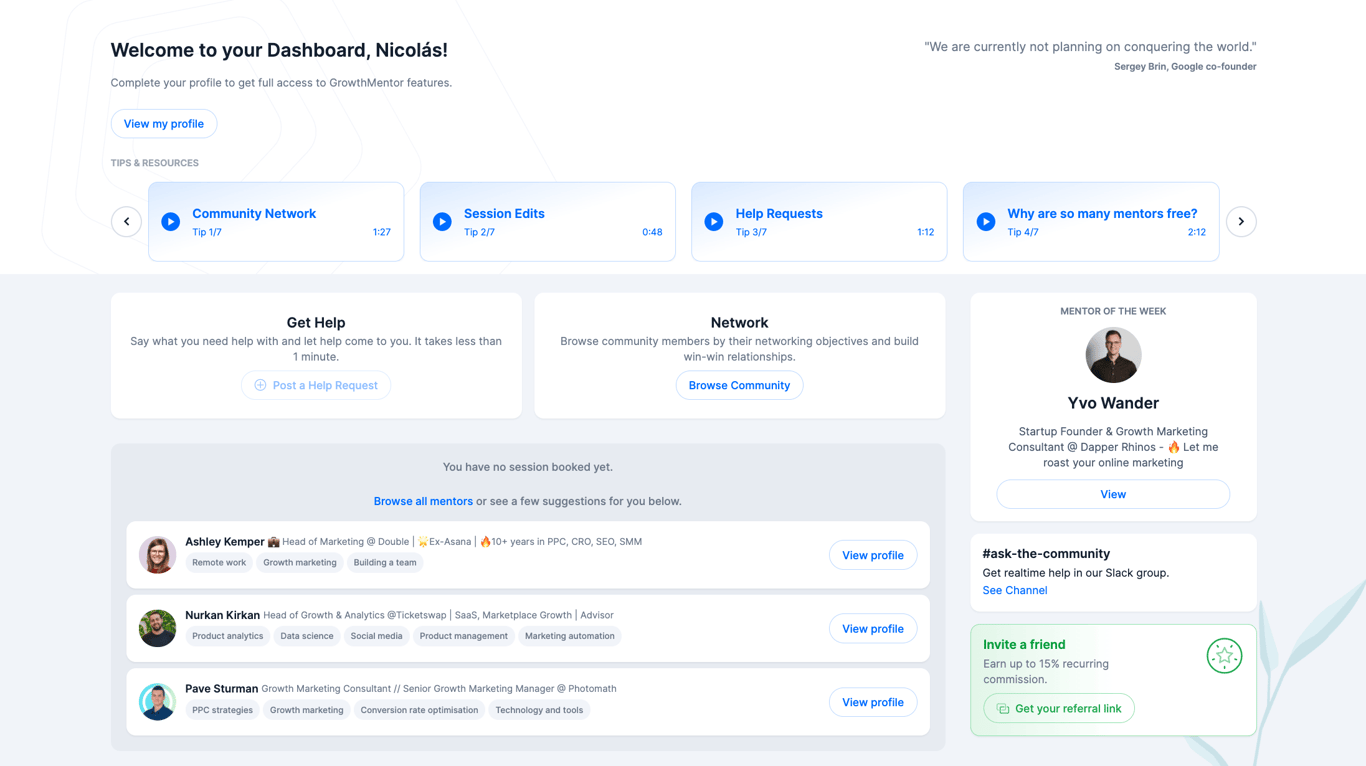Viewport: 1366px width, 766px height.
Task: Click Nurkan Kirkan's profile picture
Action: tap(157, 628)
